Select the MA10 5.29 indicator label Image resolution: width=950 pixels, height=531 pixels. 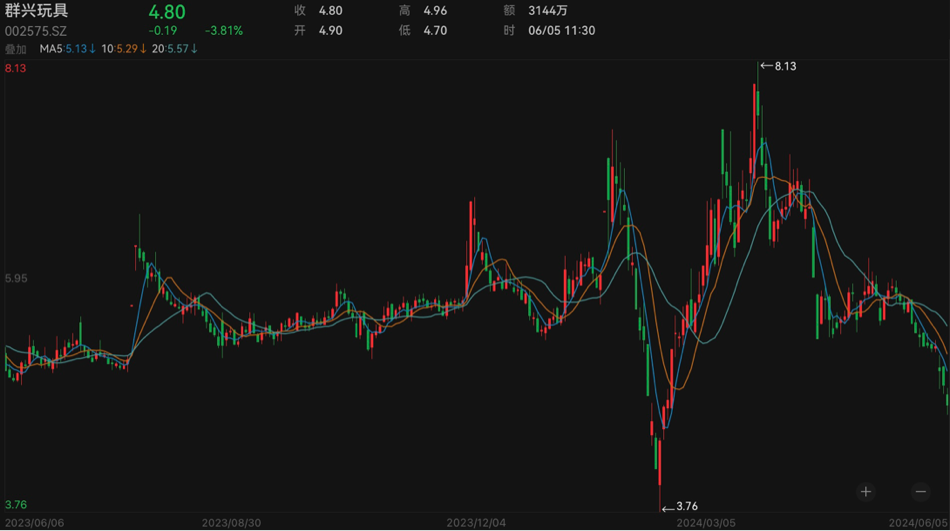(x=124, y=48)
